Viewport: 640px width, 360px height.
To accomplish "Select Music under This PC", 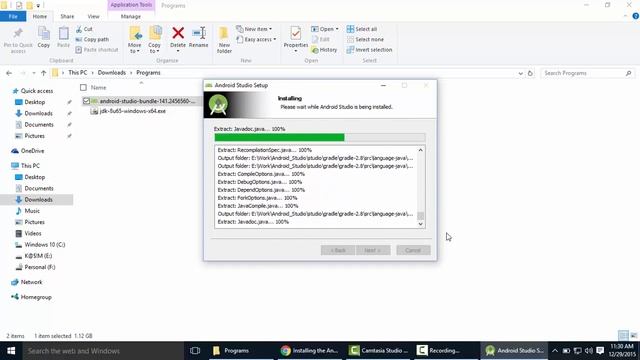I will click(32, 211).
